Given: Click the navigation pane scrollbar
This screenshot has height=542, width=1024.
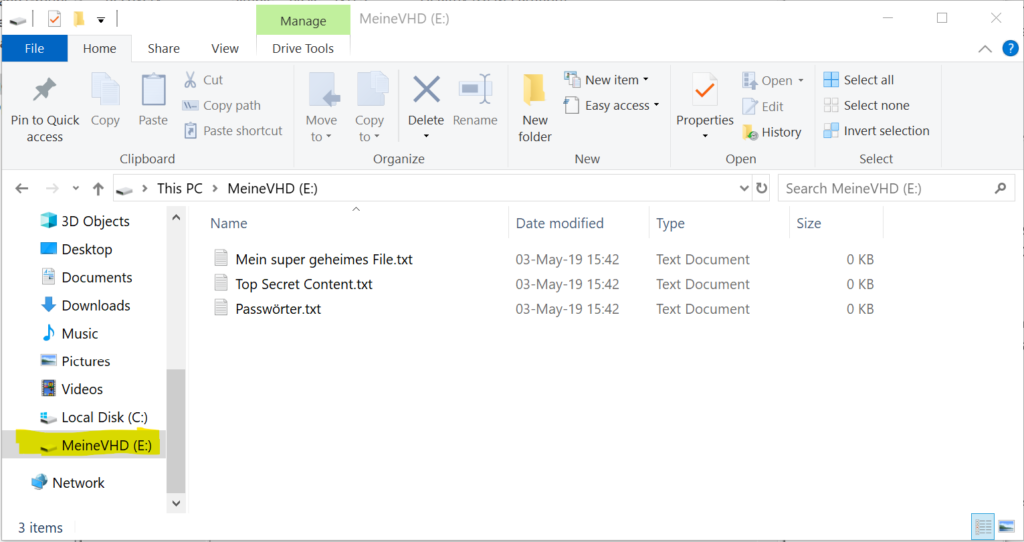Looking at the screenshot, I should [175, 420].
